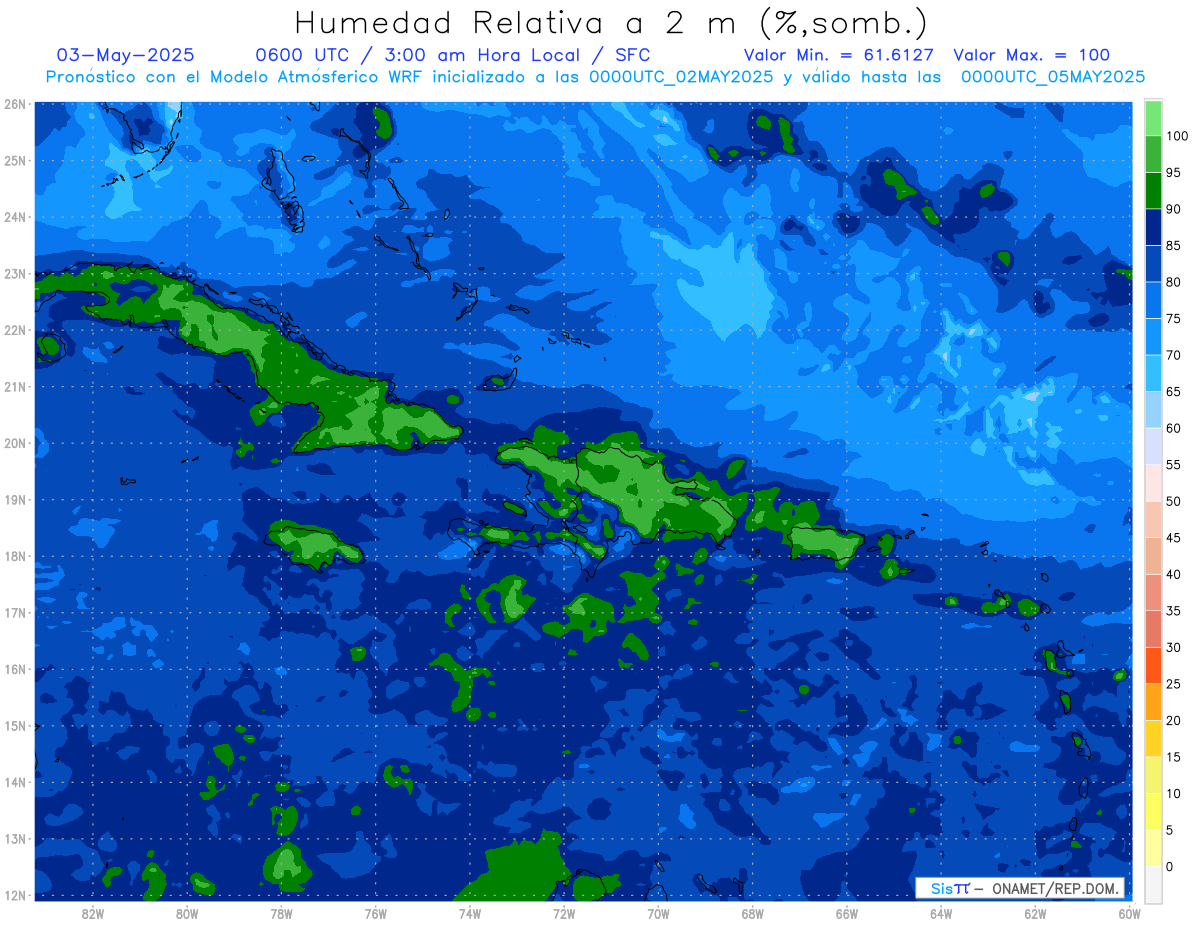Screen dimensions: 1200x927
Task: Select the dark green swatch between 90 and 95
Action: [1153, 191]
